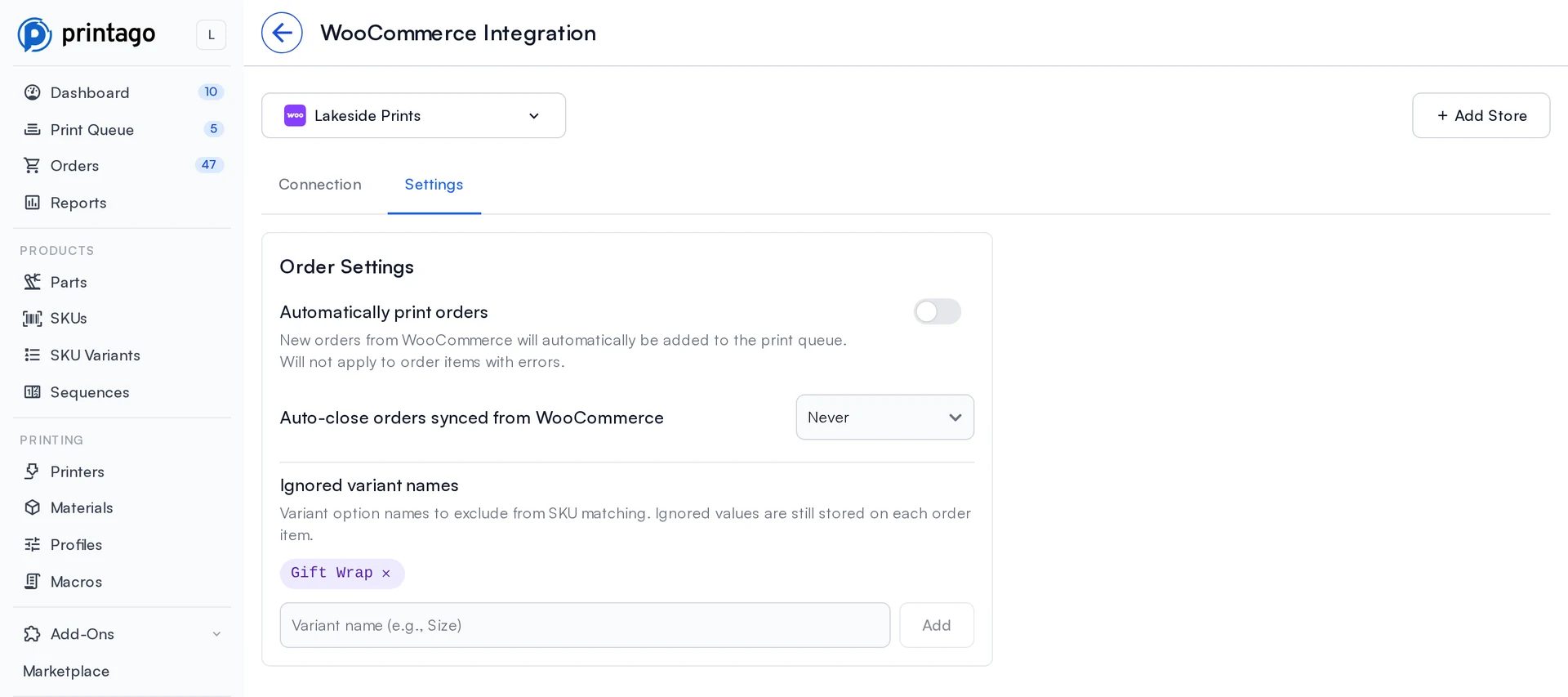1568x697 pixels.
Task: Click the Printago logo
Action: click(87, 34)
